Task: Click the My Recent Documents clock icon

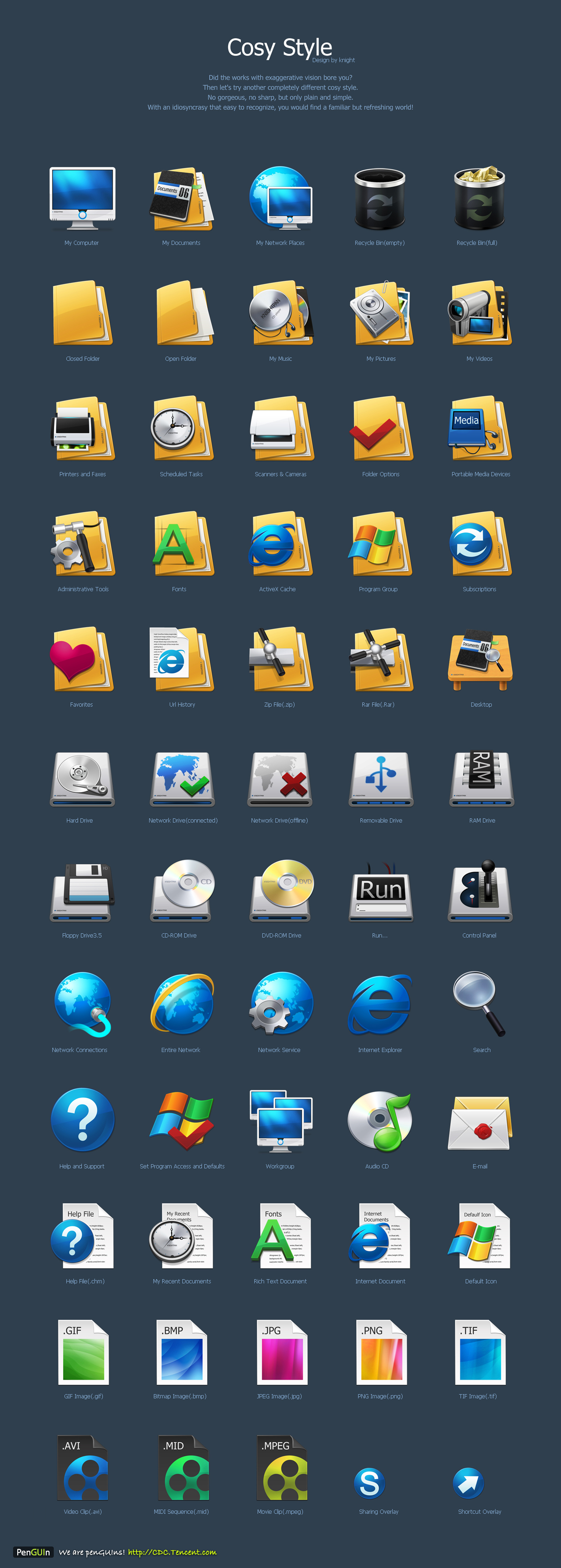Action: [x=181, y=1236]
